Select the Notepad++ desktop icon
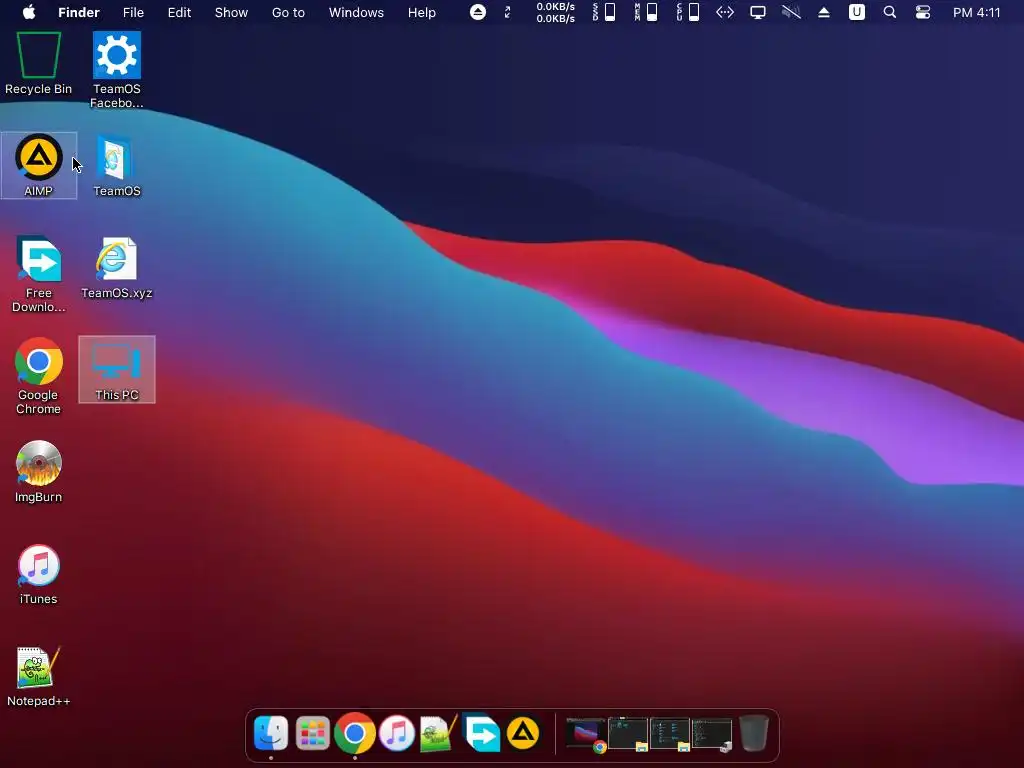The width and height of the screenshot is (1024, 768). [39, 677]
